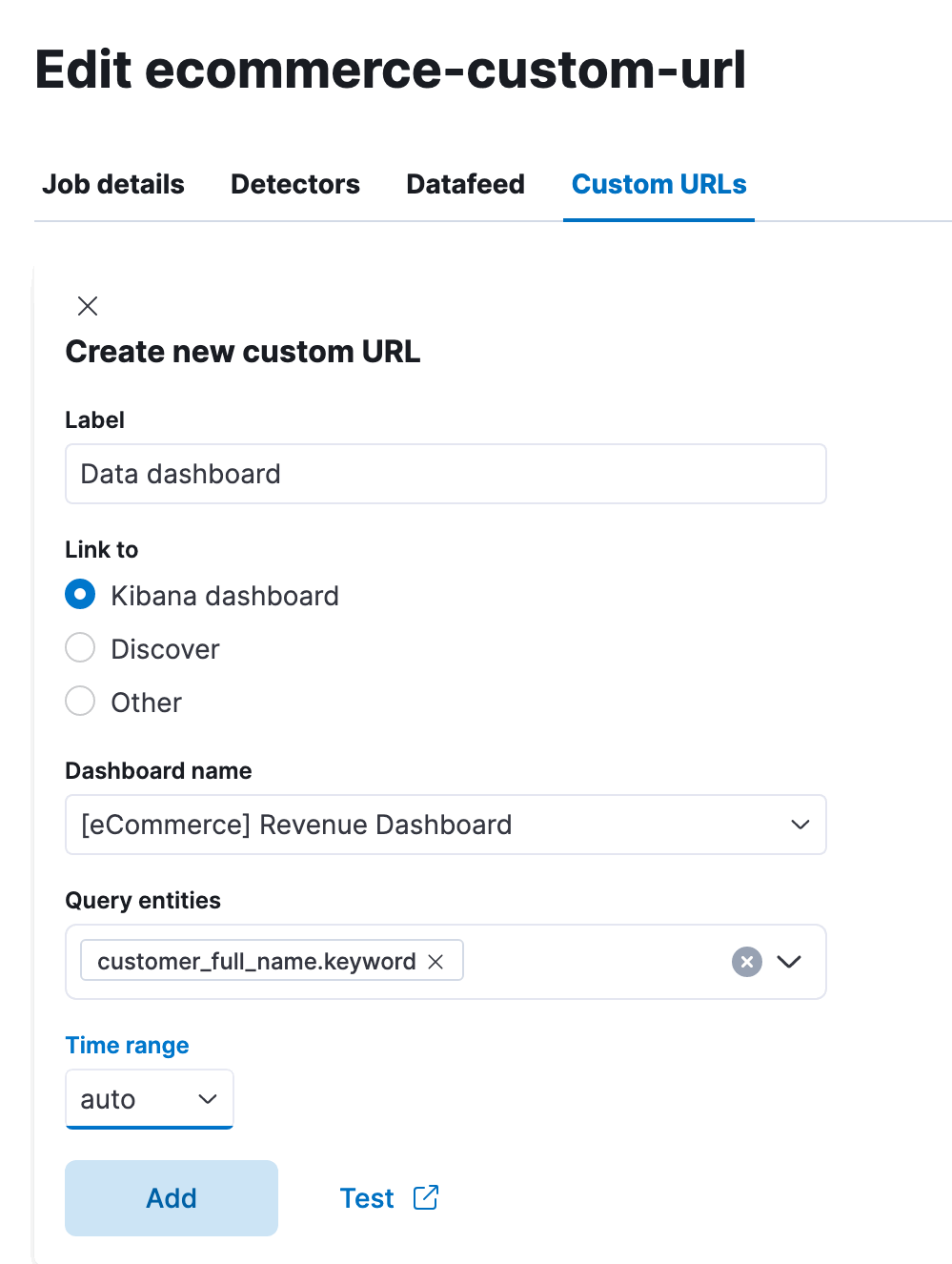Image resolution: width=952 pixels, height=1264 pixels.
Task: Click the Time range link
Action: pyautogui.click(x=127, y=1045)
